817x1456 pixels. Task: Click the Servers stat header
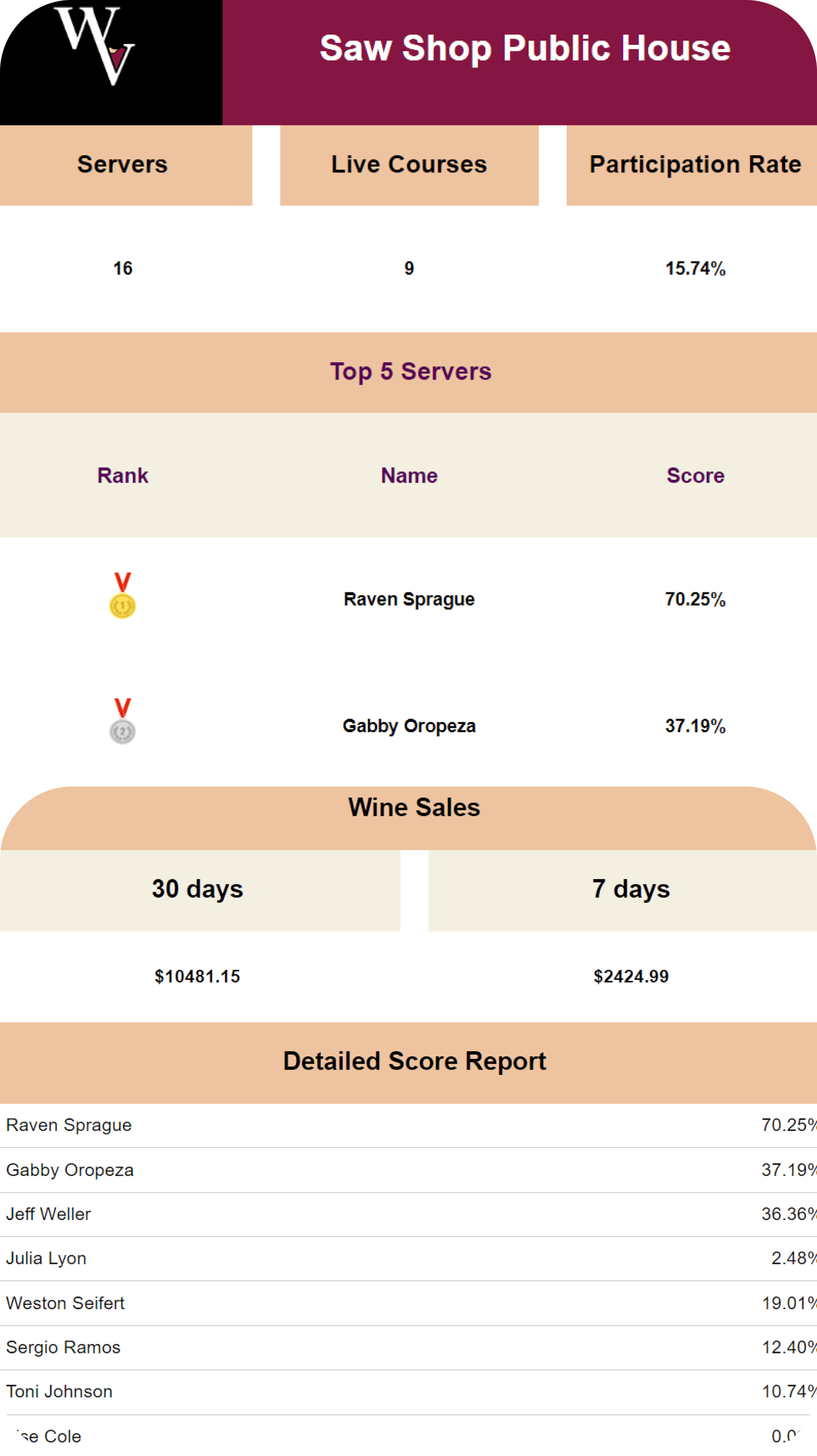point(123,165)
